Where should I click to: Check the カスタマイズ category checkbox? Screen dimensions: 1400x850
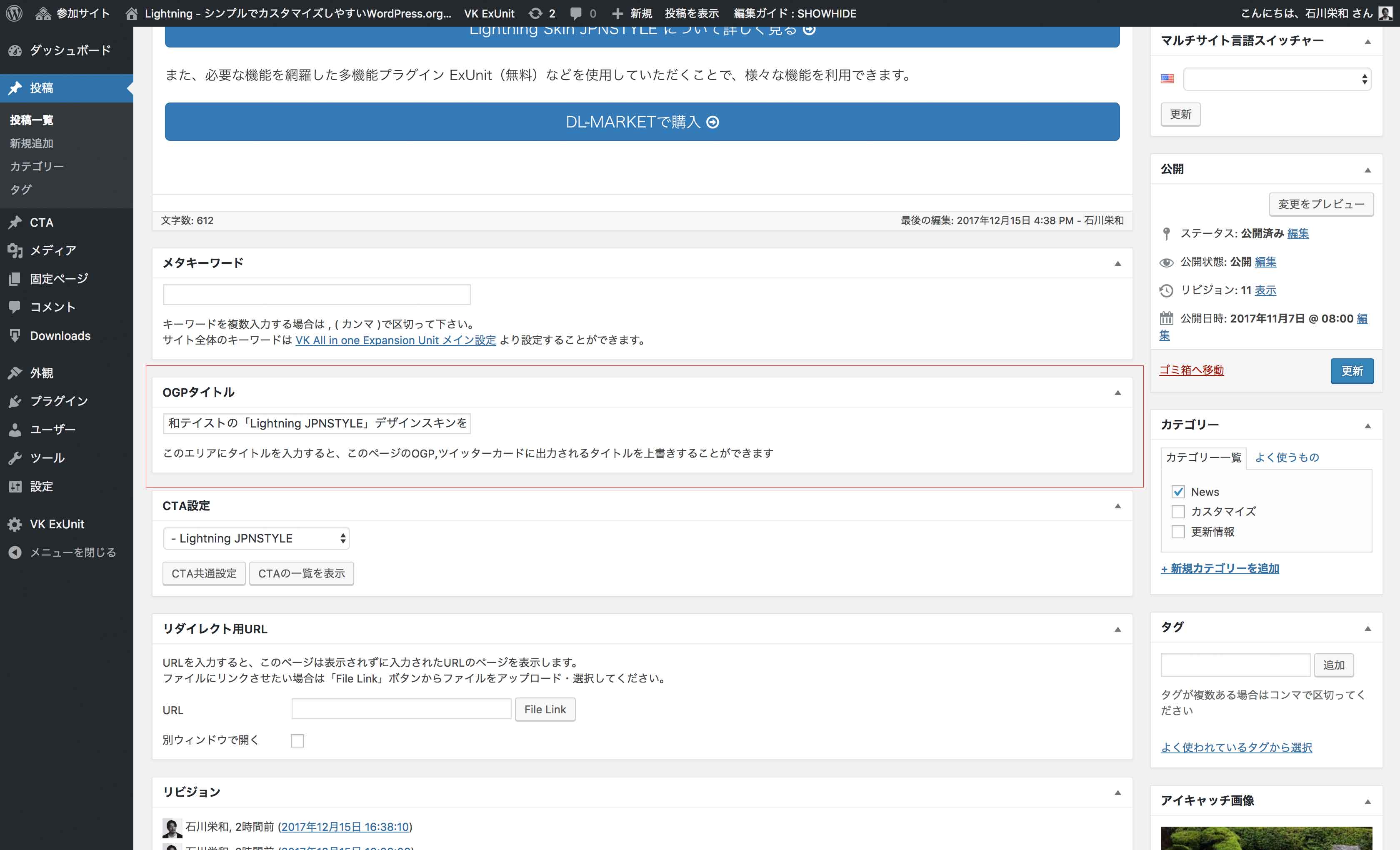(1178, 511)
